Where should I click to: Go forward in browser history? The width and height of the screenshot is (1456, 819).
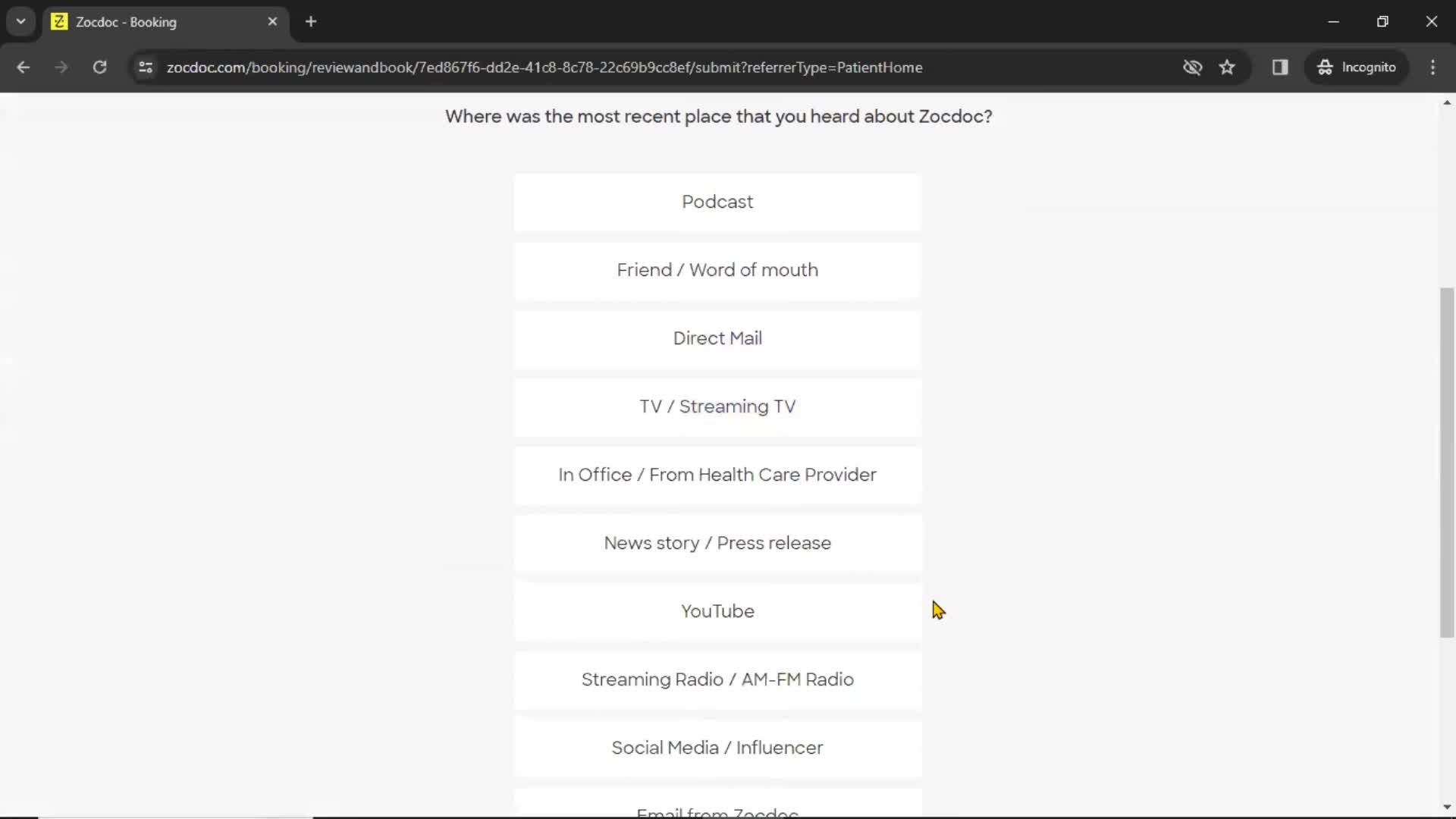61,67
